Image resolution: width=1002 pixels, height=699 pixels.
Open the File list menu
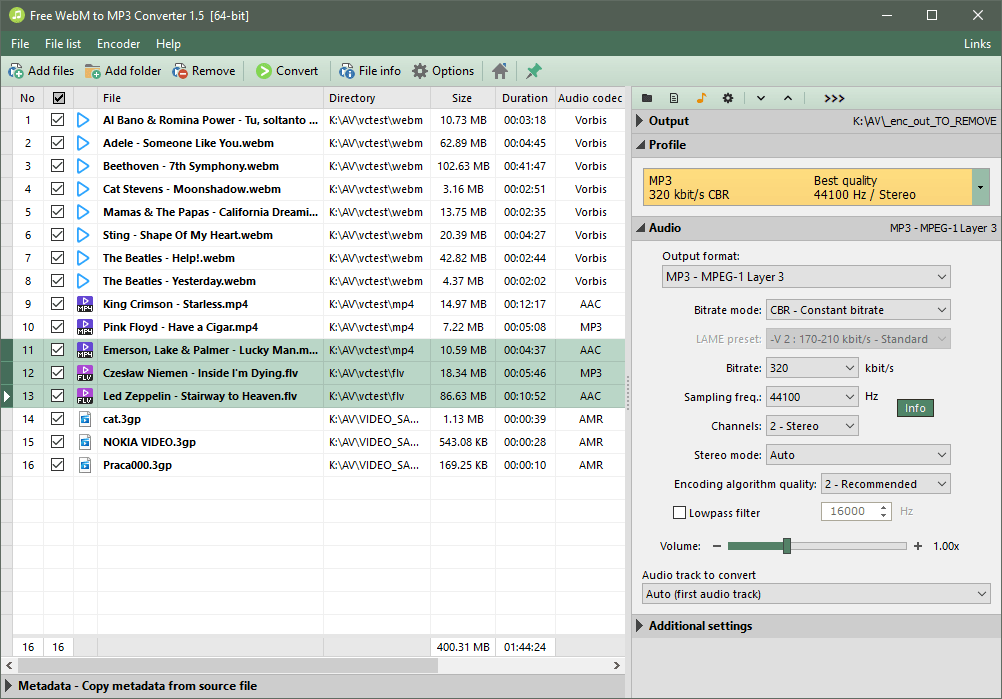[x=62, y=43]
